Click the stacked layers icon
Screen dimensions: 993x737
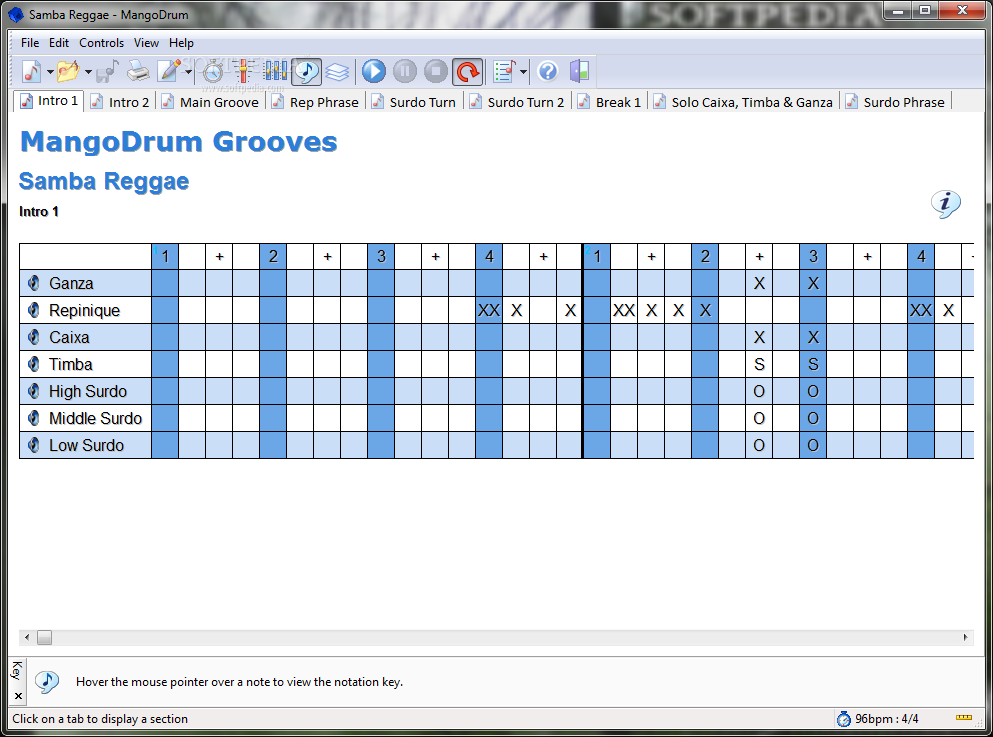click(337, 72)
